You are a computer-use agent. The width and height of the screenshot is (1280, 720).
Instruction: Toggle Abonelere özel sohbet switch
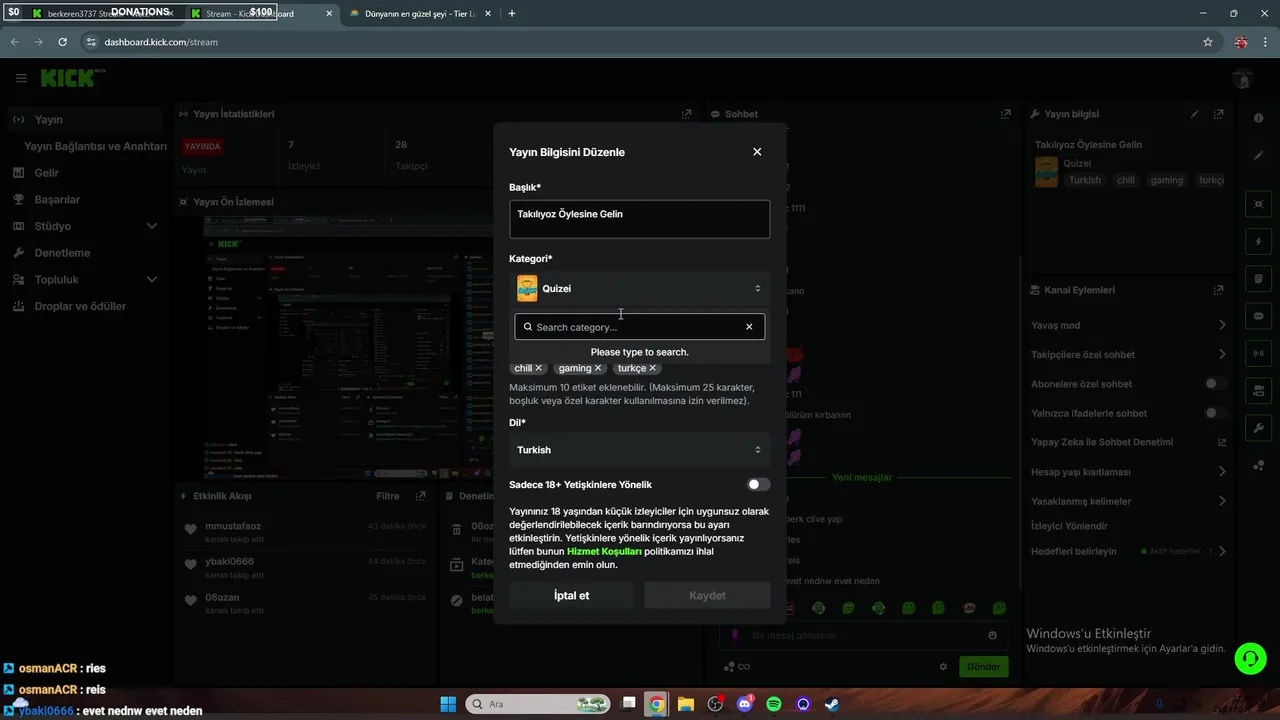click(x=1216, y=384)
